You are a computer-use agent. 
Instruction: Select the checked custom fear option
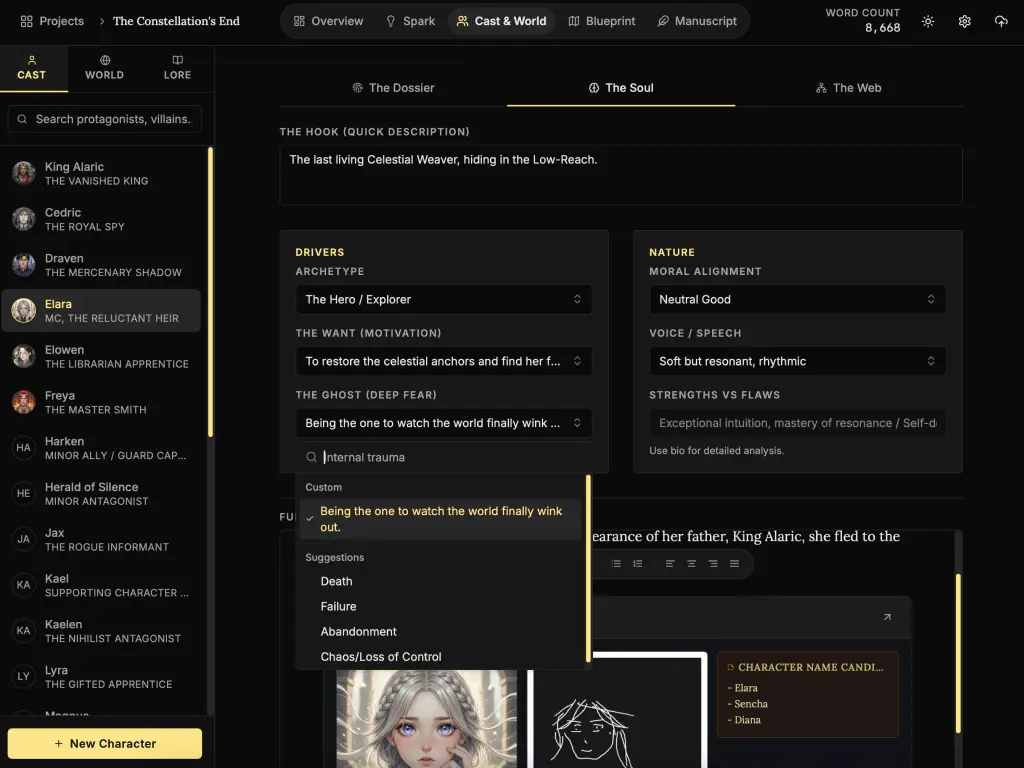coord(440,519)
